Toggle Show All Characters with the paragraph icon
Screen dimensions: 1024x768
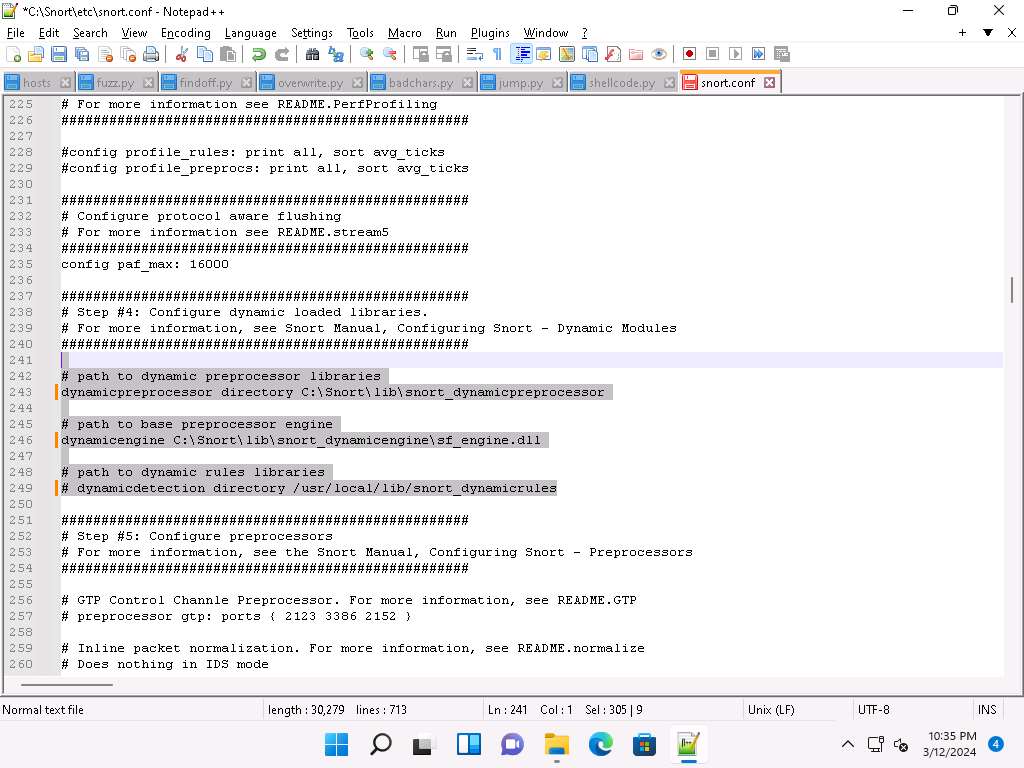tap(498, 54)
